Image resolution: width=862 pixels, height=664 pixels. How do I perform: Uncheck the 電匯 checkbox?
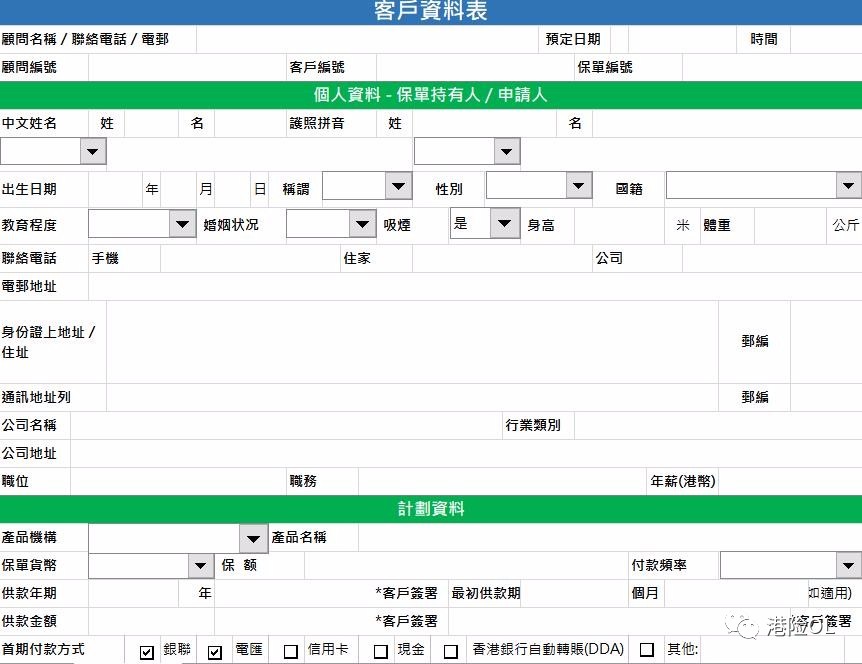point(213,650)
